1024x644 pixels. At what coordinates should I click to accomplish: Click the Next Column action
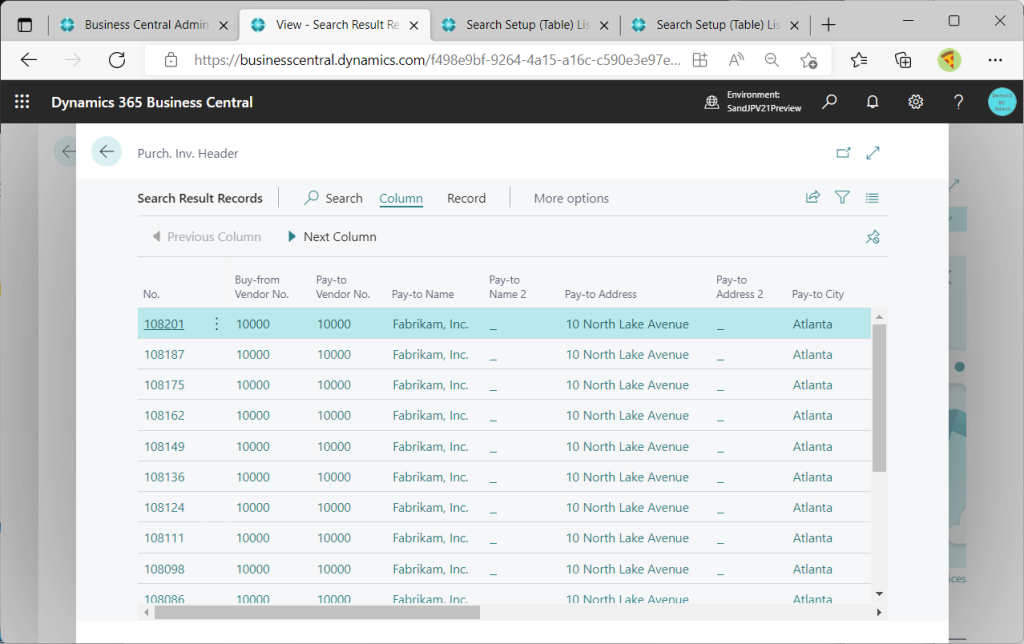pyautogui.click(x=332, y=236)
